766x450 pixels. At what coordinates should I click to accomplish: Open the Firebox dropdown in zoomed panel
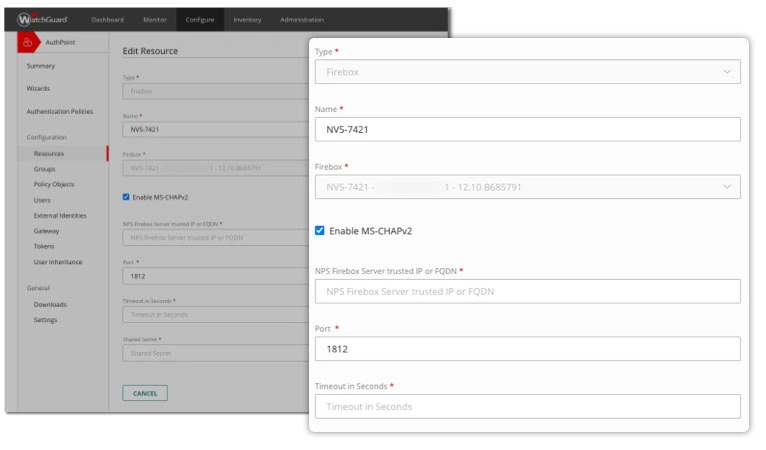coord(528,187)
